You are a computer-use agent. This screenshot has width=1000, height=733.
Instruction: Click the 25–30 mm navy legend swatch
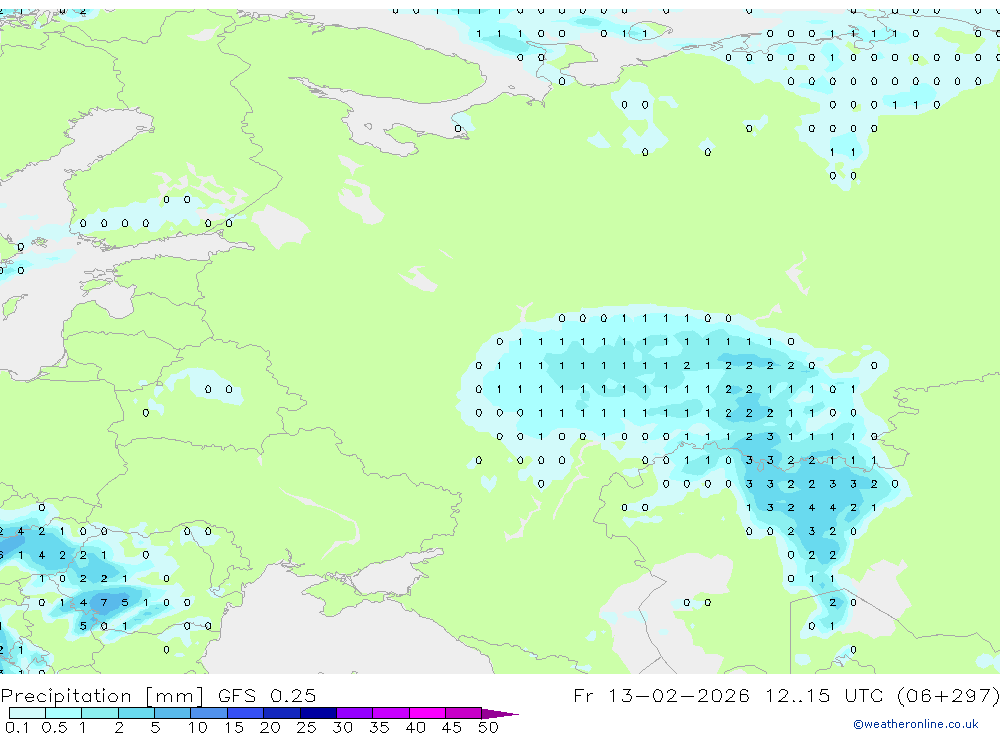pyautogui.click(x=318, y=713)
